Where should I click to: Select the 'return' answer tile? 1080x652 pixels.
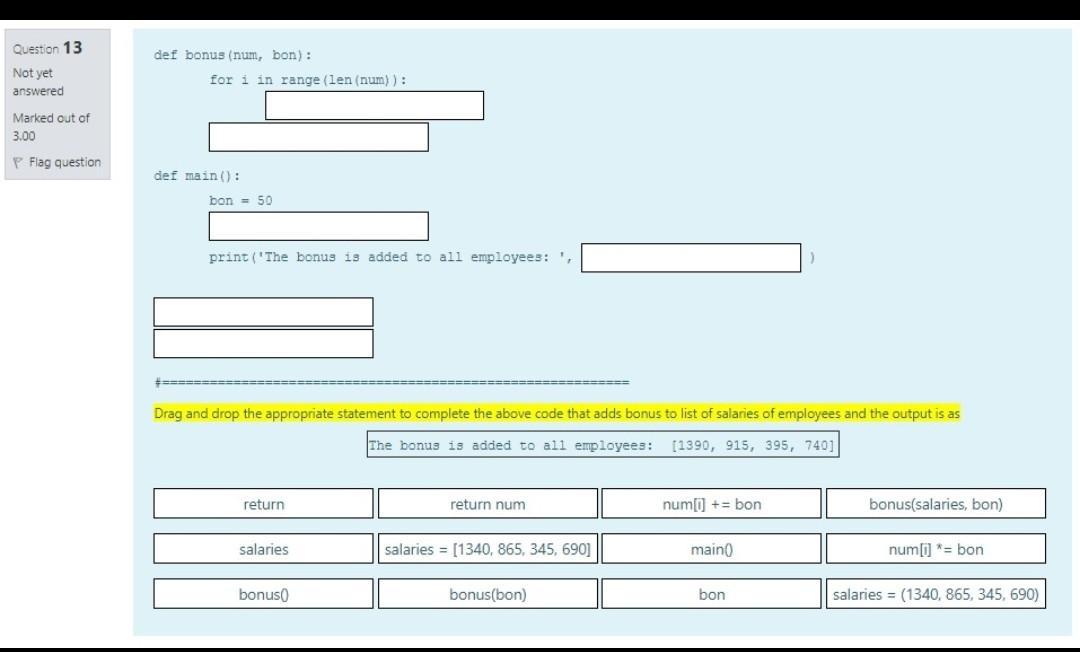click(262, 503)
